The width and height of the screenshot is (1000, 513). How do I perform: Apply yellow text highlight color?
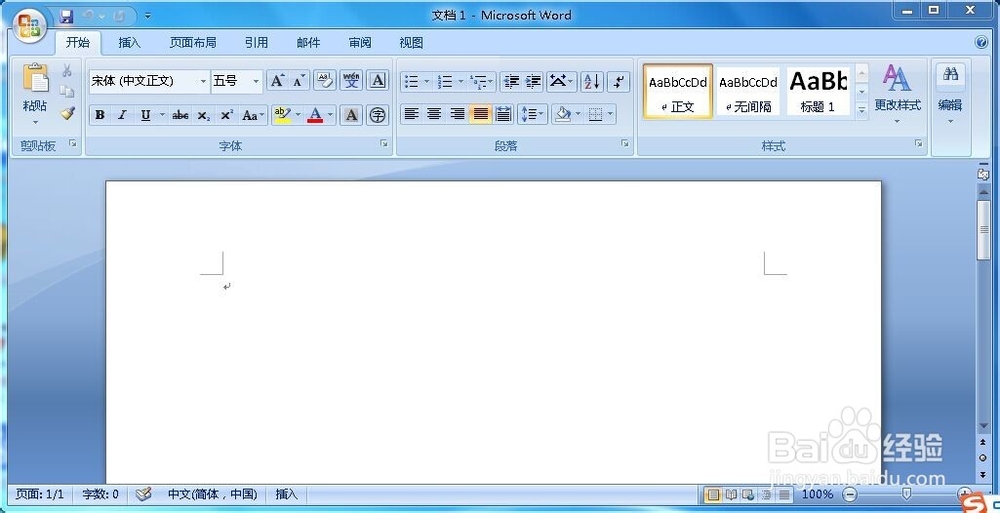pos(282,115)
